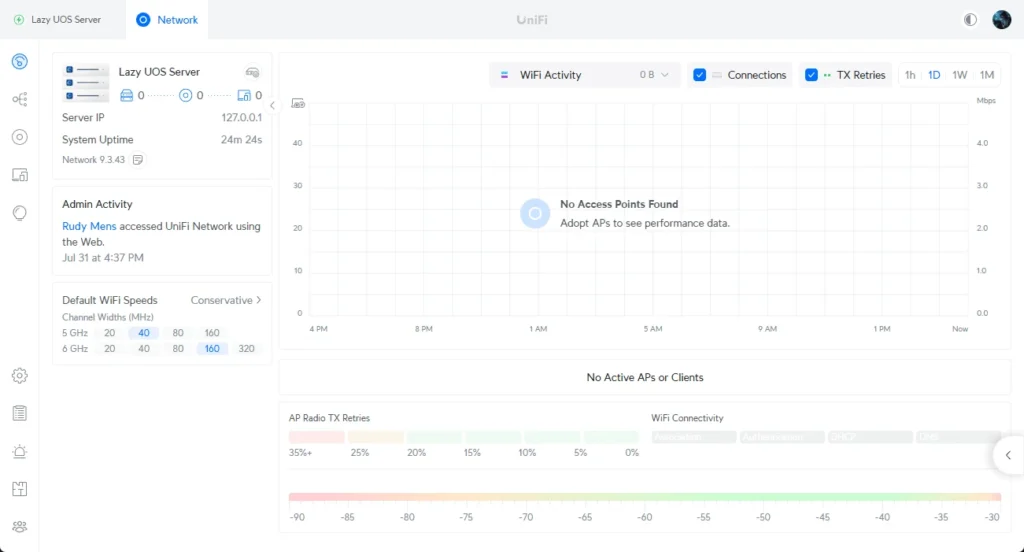1024x552 pixels.
Task: Open the release notes icon beside Network 9.3.43
Action: [138, 160]
